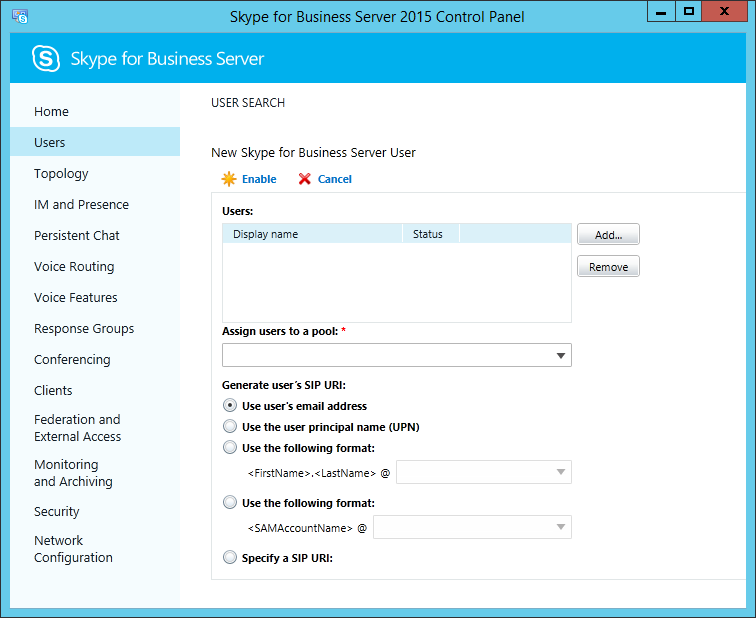The width and height of the screenshot is (756, 618).
Task: Select Use the user principal name (UPN)
Action: coord(230,427)
